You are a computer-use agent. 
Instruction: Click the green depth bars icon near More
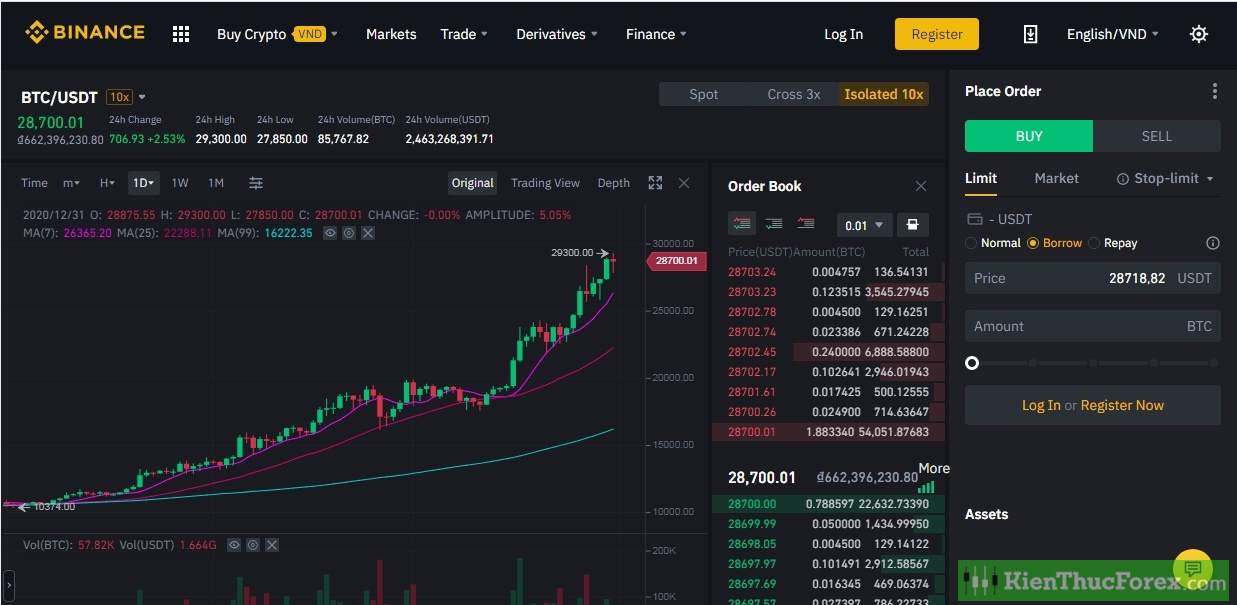point(926,486)
